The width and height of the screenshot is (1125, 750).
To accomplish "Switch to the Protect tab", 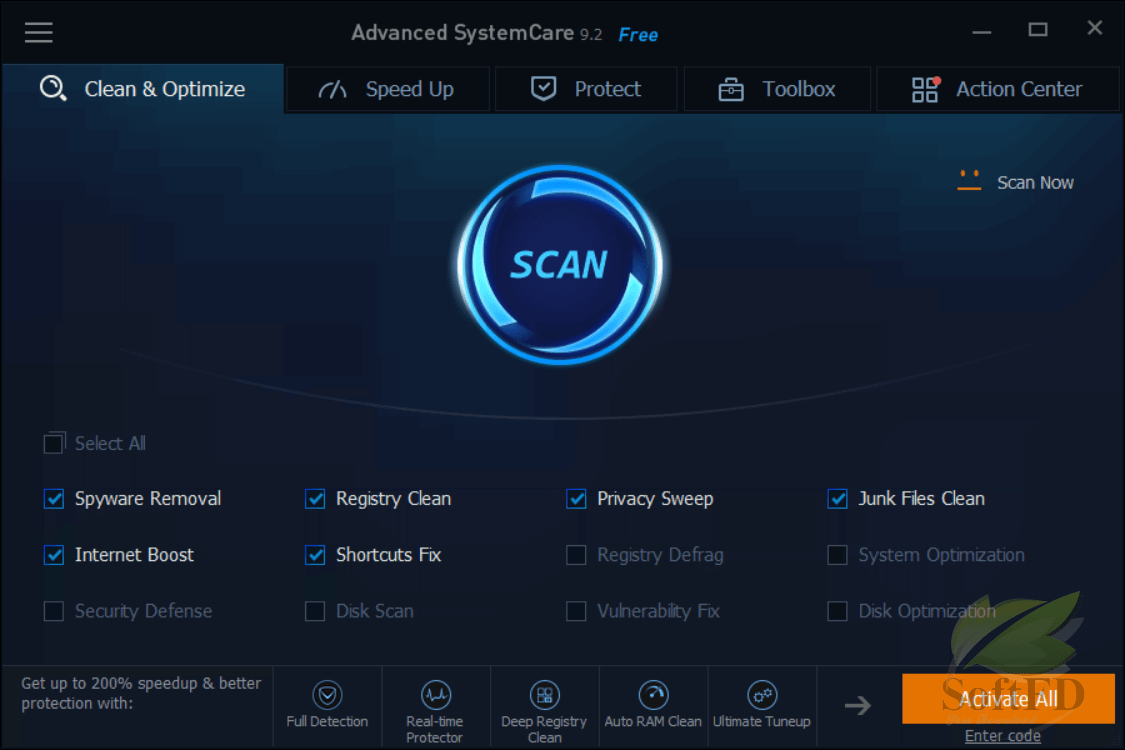I will tap(586, 89).
